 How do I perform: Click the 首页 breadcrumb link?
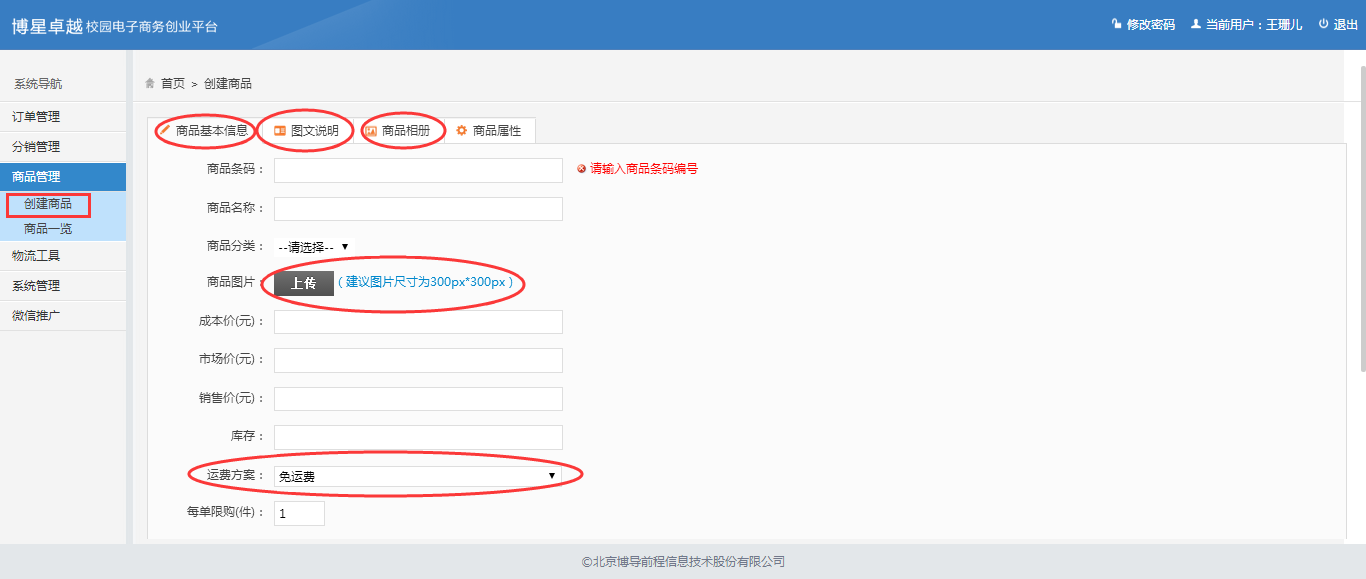coord(173,83)
